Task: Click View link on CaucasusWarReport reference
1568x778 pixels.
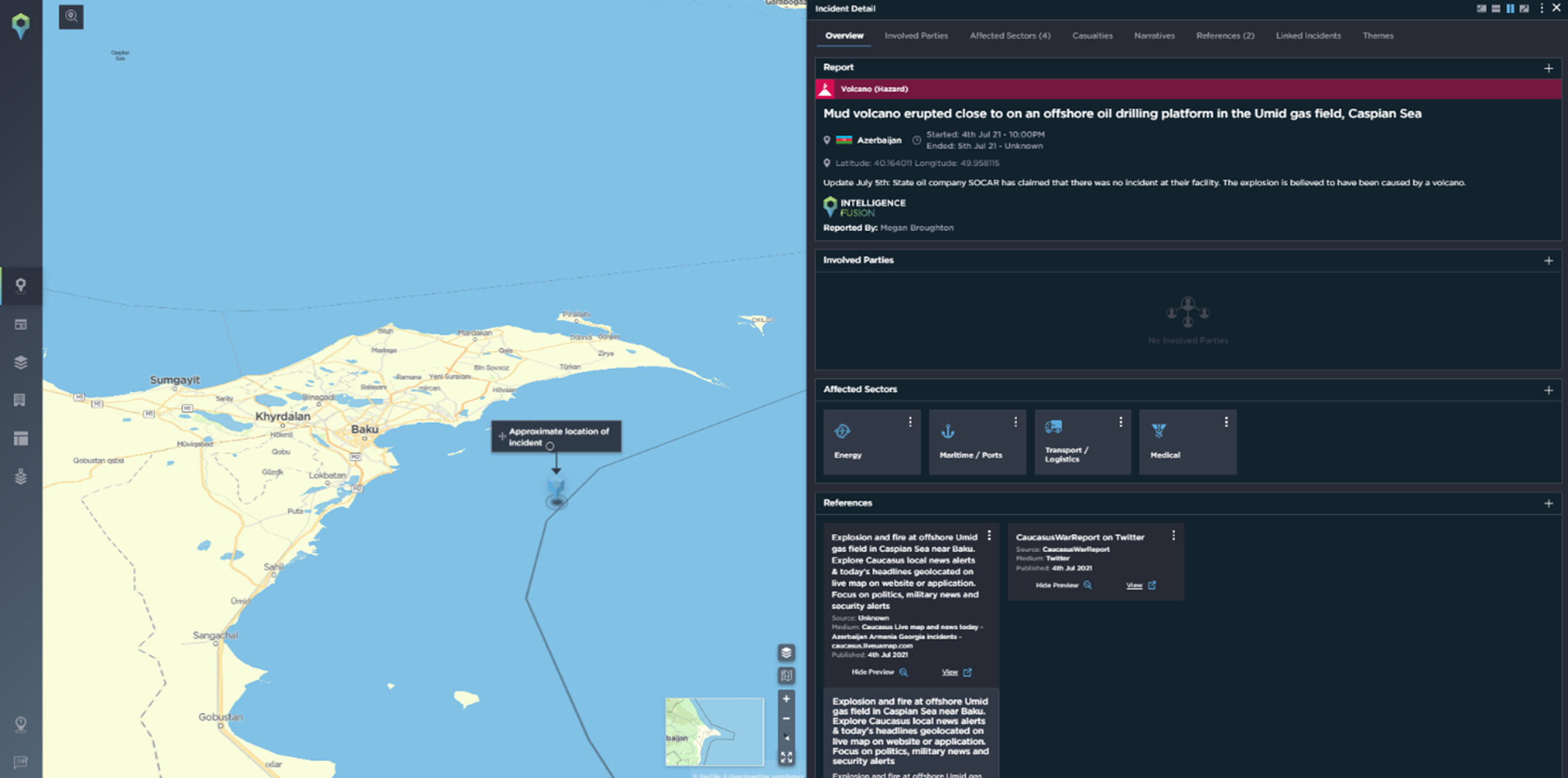Action: [1141, 585]
